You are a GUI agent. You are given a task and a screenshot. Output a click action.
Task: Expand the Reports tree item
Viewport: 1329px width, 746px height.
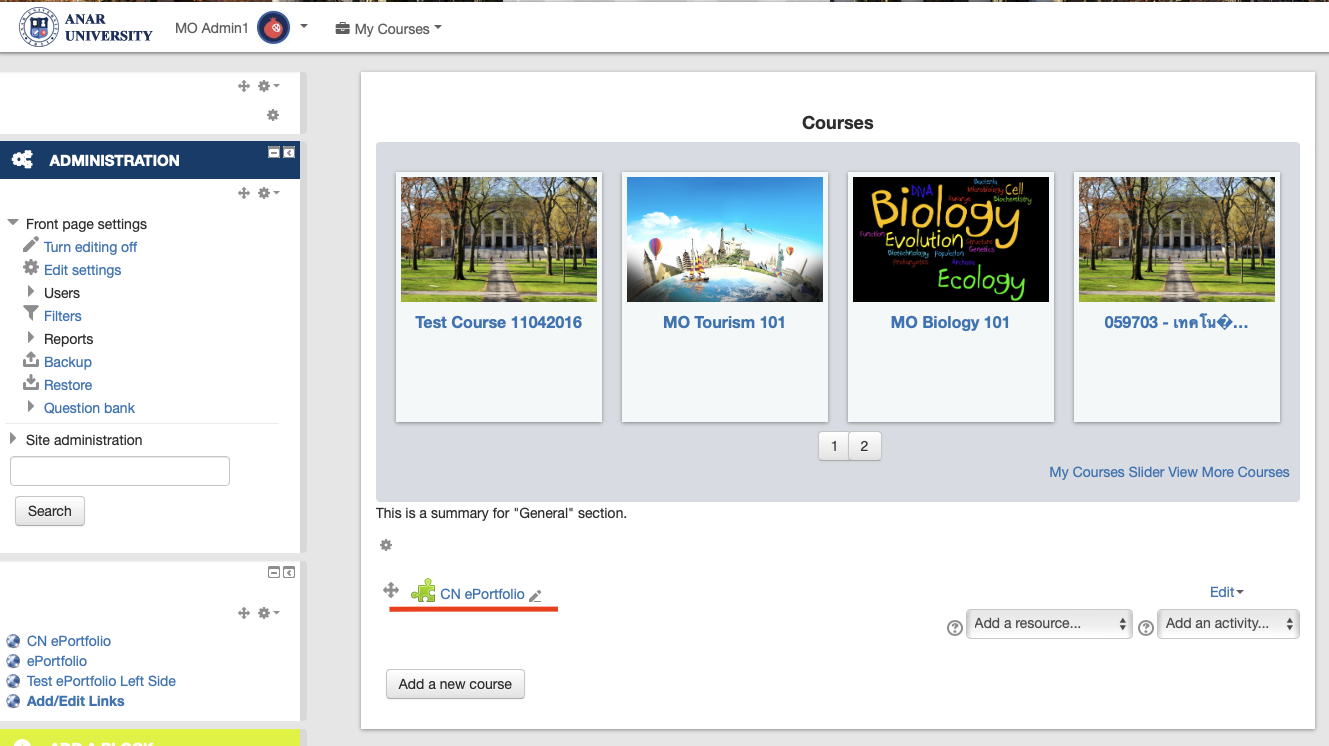(31, 338)
